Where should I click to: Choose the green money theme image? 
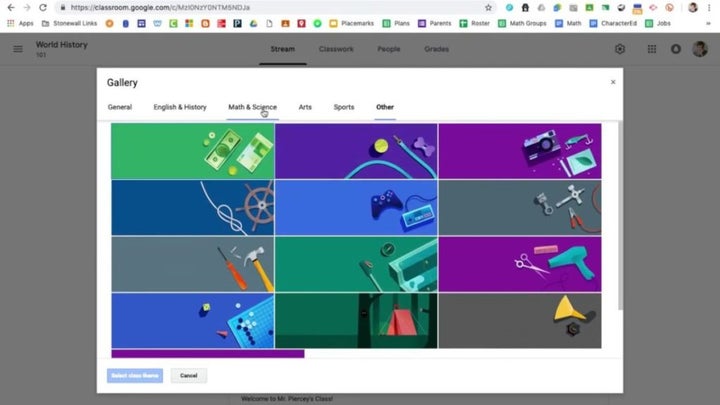click(192, 151)
